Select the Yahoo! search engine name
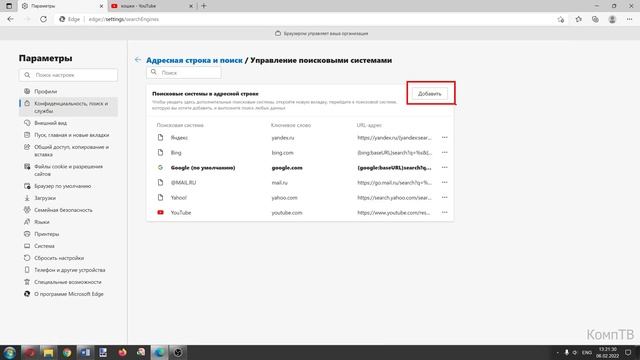 coord(178,198)
